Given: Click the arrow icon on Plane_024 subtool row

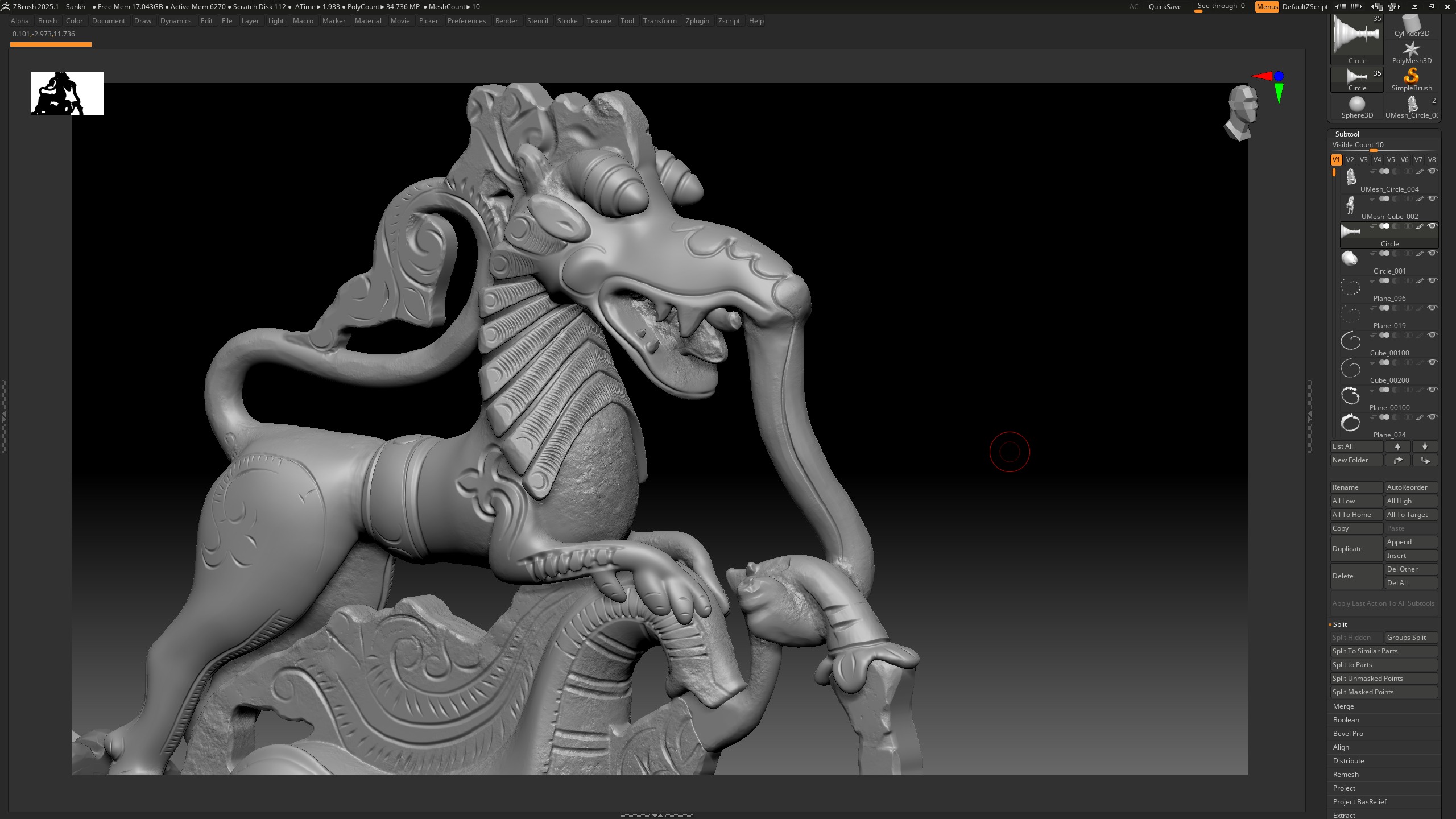Looking at the screenshot, I should coord(1373,417).
